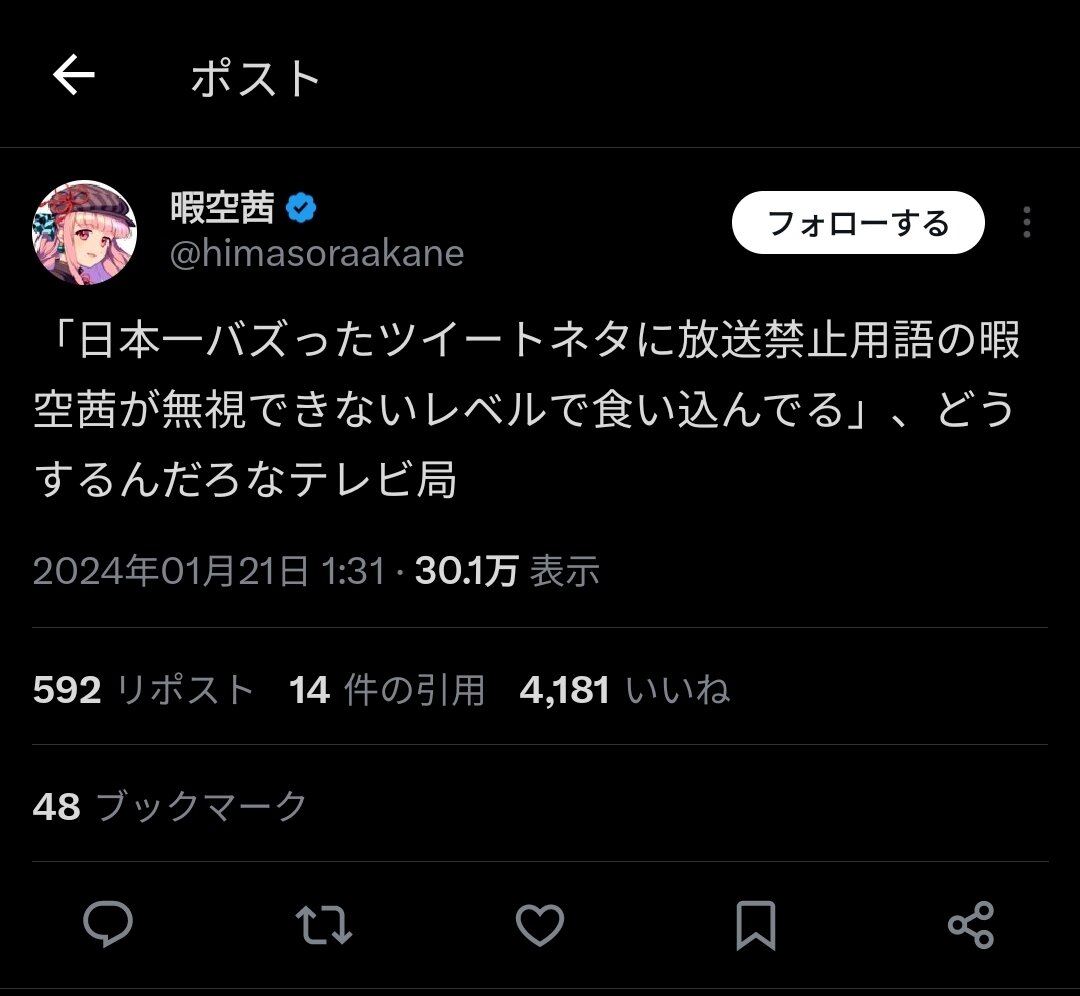Open the reply speech bubble icon
This screenshot has height=996, width=1080.
108,925
